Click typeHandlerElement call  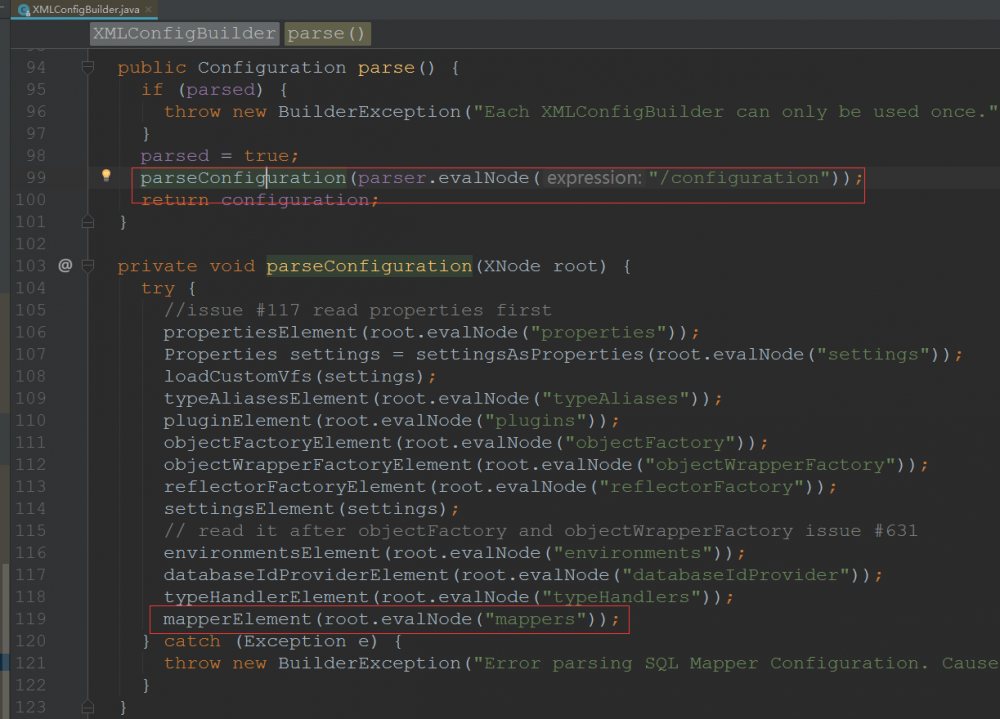click(x=266, y=597)
